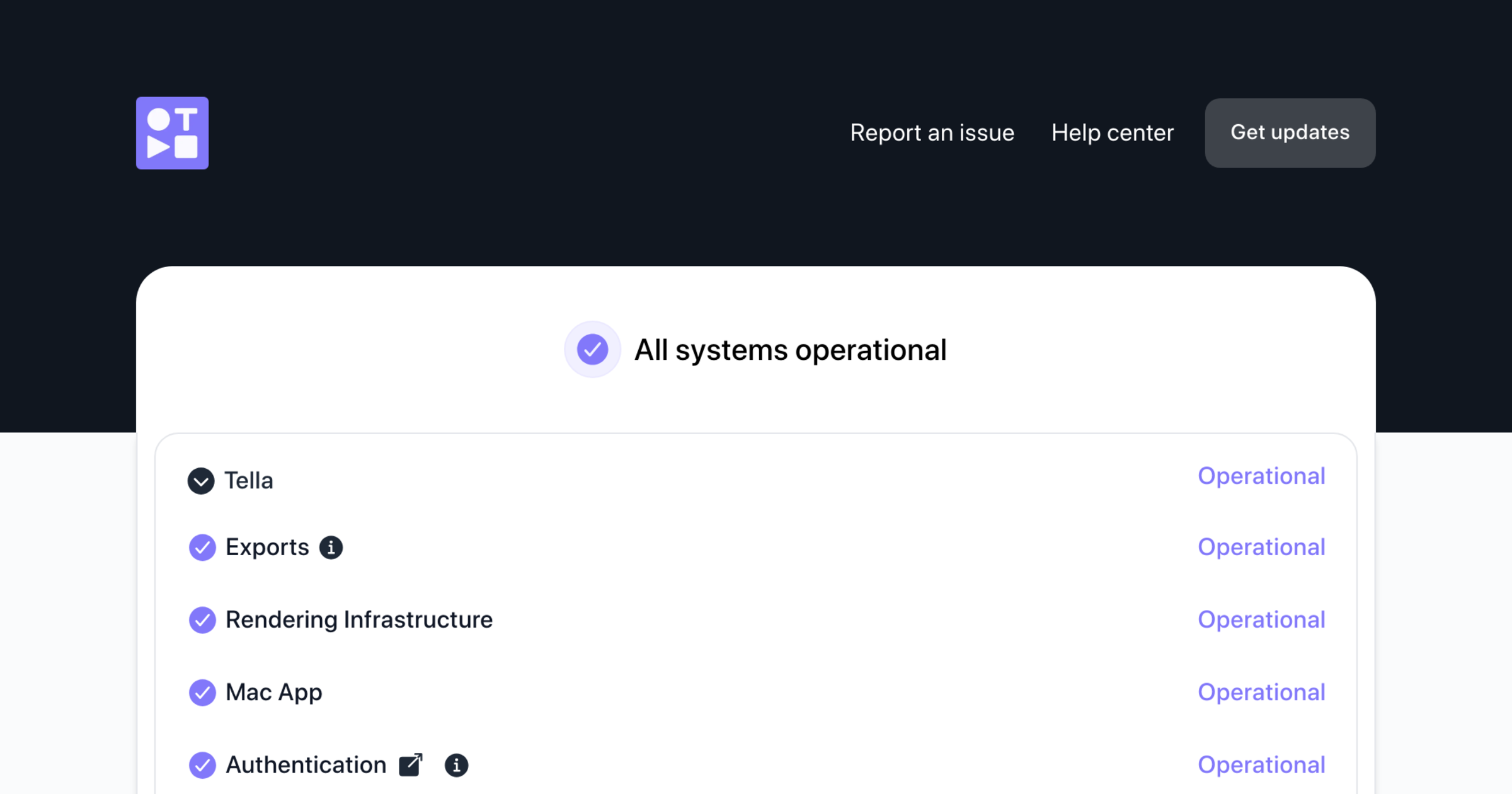
Task: Click Operational status beside Exports
Action: 1261,547
